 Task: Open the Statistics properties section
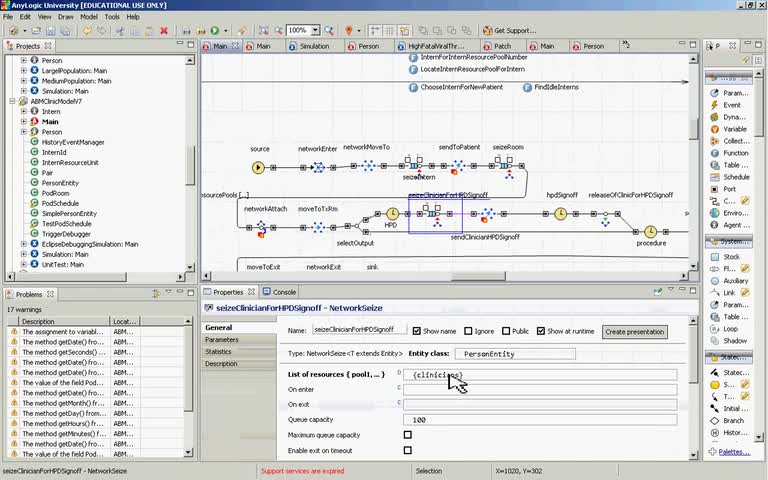pyautogui.click(x=239, y=352)
